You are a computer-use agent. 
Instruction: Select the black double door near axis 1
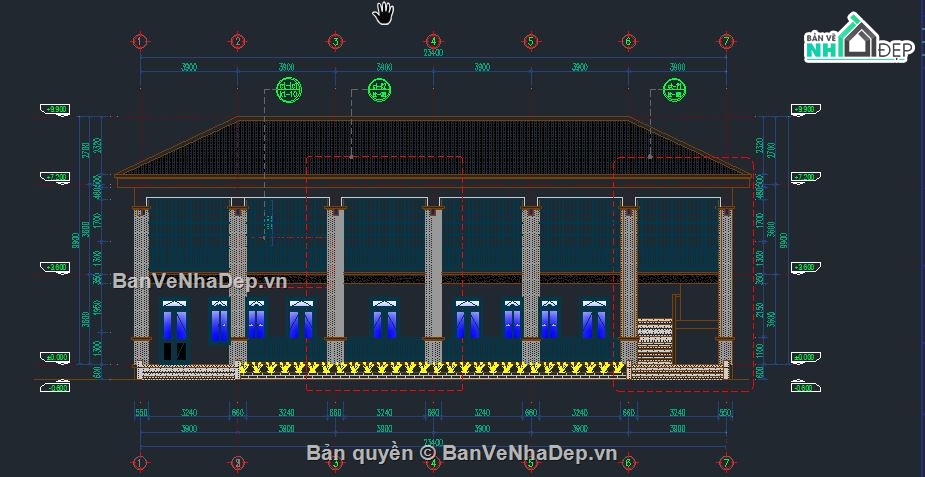175,351
